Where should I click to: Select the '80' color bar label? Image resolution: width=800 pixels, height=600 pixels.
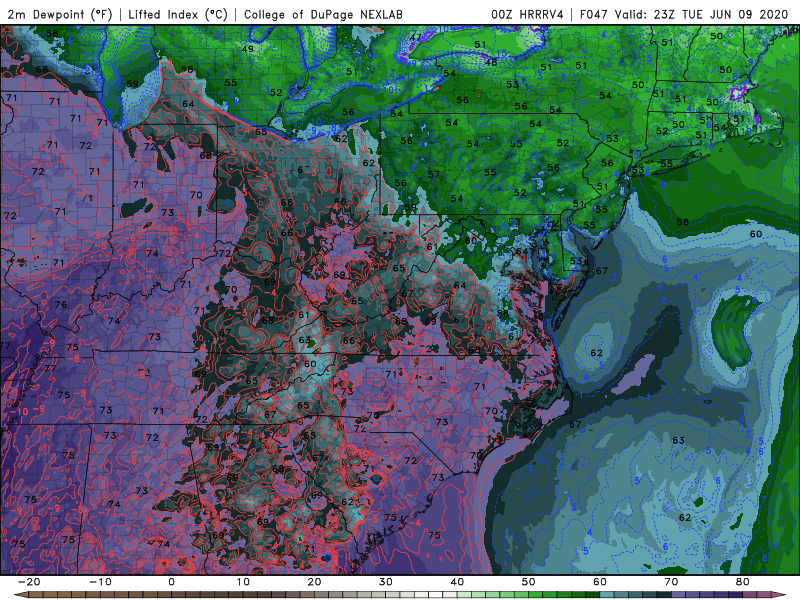743,582
